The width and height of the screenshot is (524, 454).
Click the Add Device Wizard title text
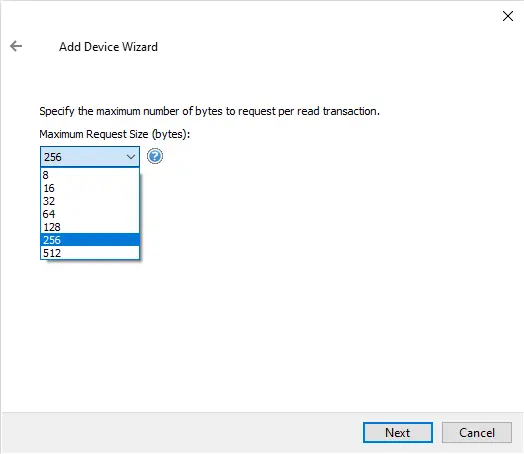tap(108, 47)
